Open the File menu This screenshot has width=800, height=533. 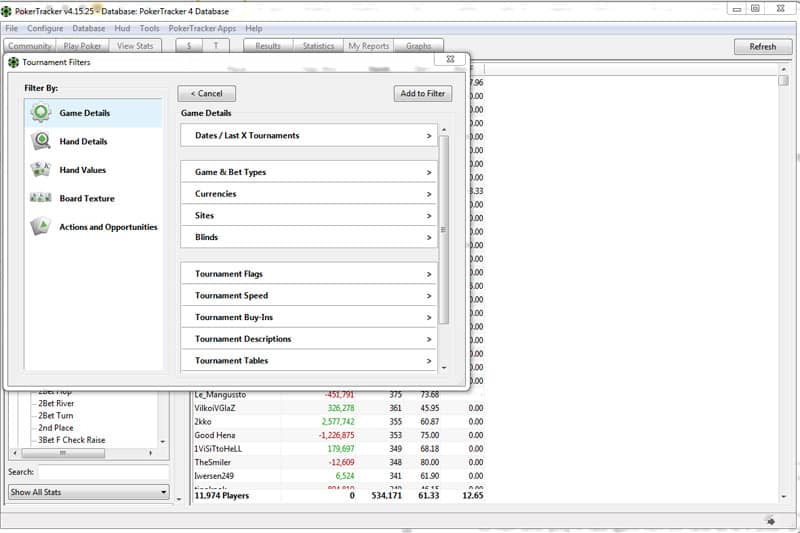click(x=11, y=29)
